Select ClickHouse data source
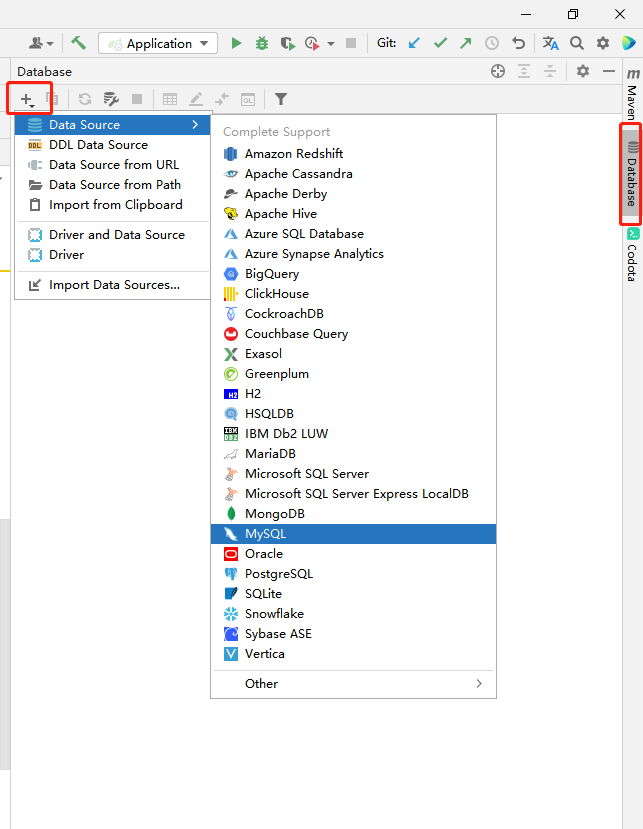643x829 pixels. click(x=353, y=294)
